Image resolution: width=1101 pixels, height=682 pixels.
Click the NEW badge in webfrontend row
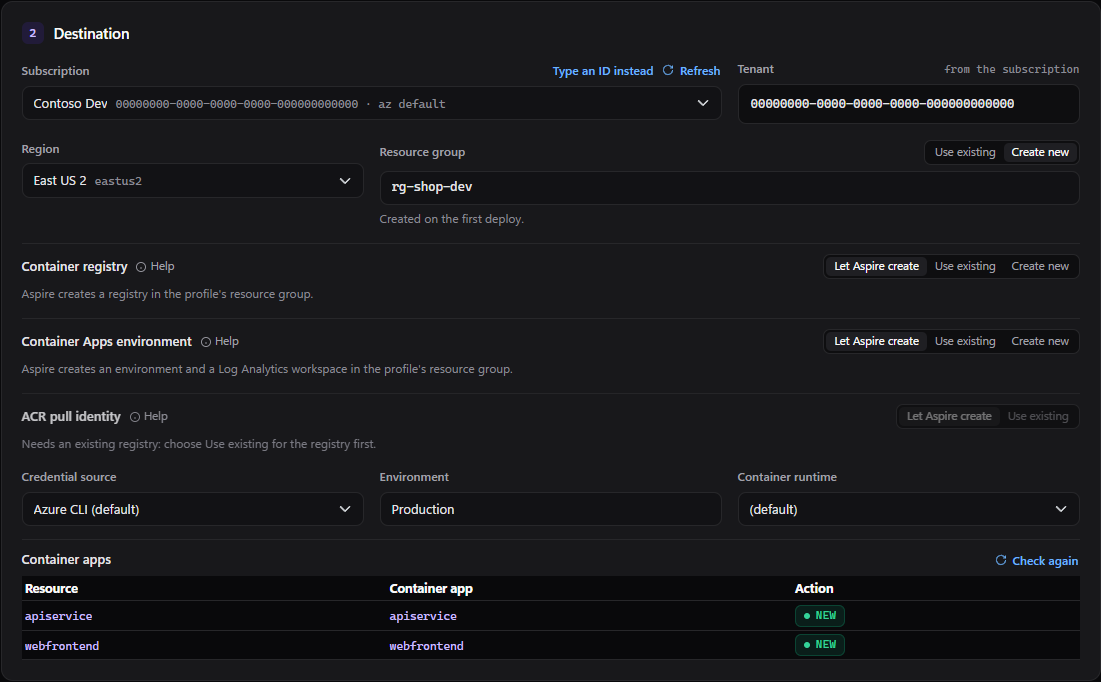click(819, 645)
